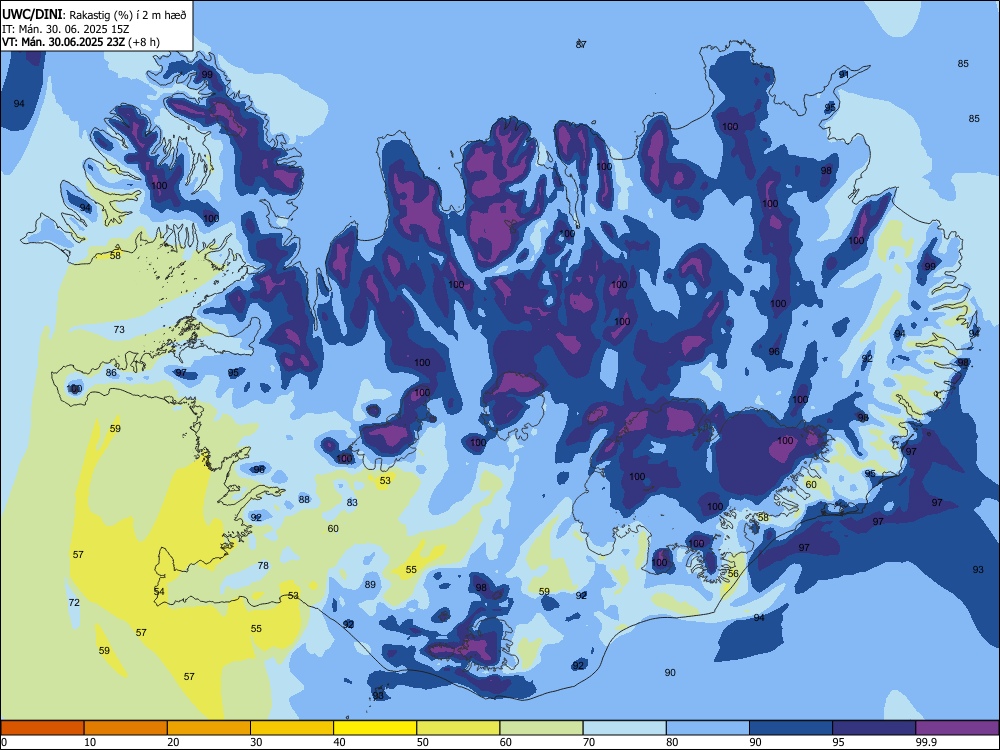1000x750 pixels.
Task: Click the humidity value 72 on the map
Action: (74, 602)
